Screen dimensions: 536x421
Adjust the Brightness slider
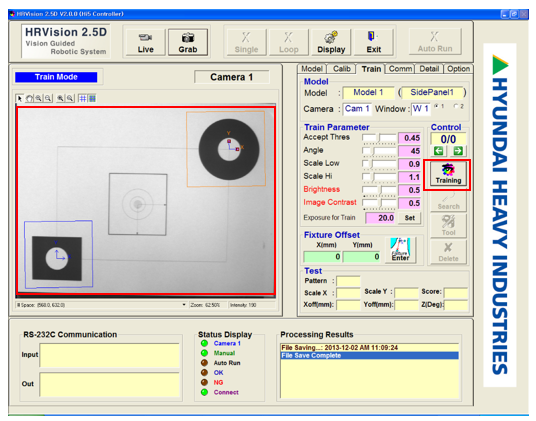point(379,190)
